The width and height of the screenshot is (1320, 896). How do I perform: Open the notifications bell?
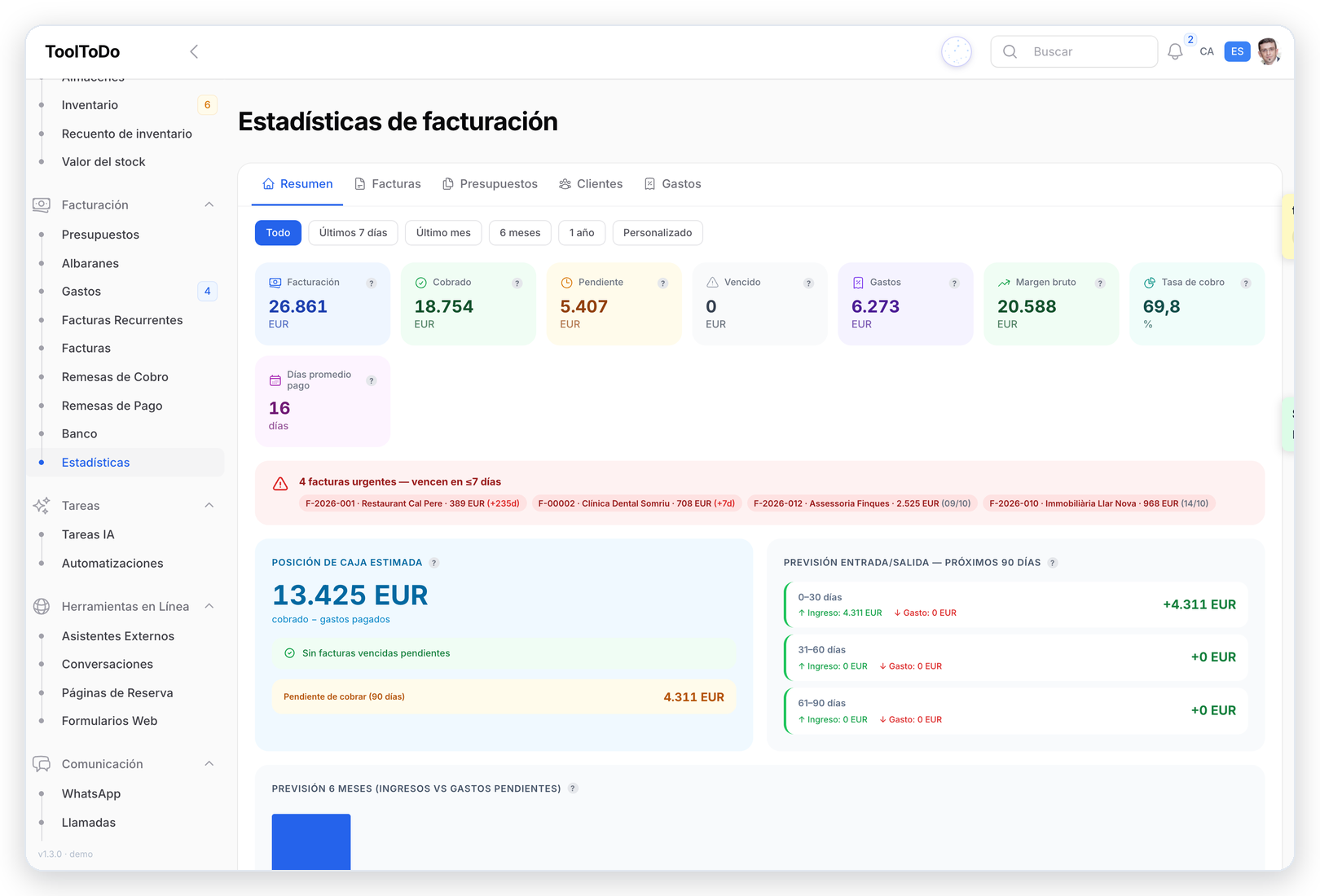pos(1175,51)
